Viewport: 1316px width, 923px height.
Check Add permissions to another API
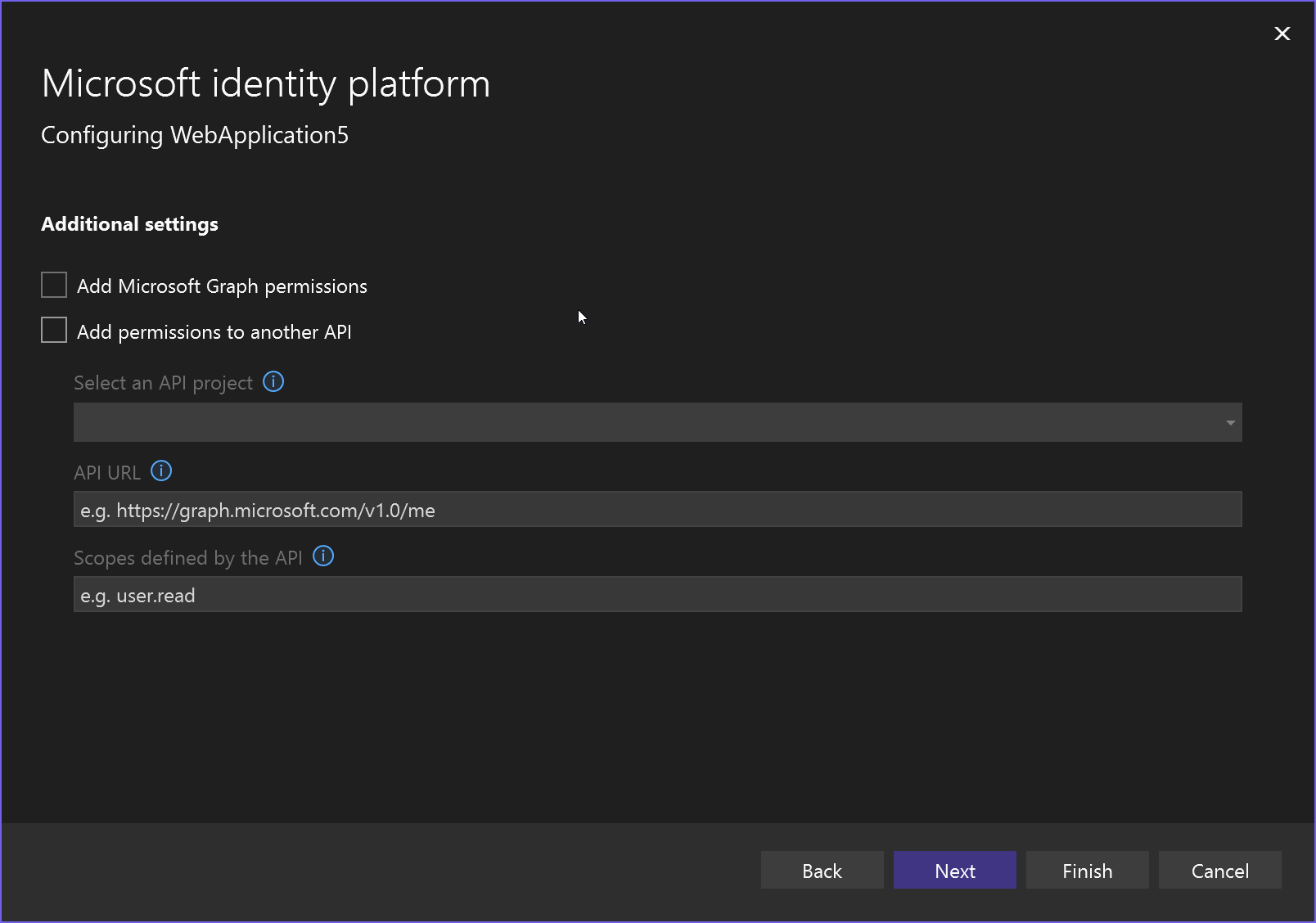tap(53, 329)
